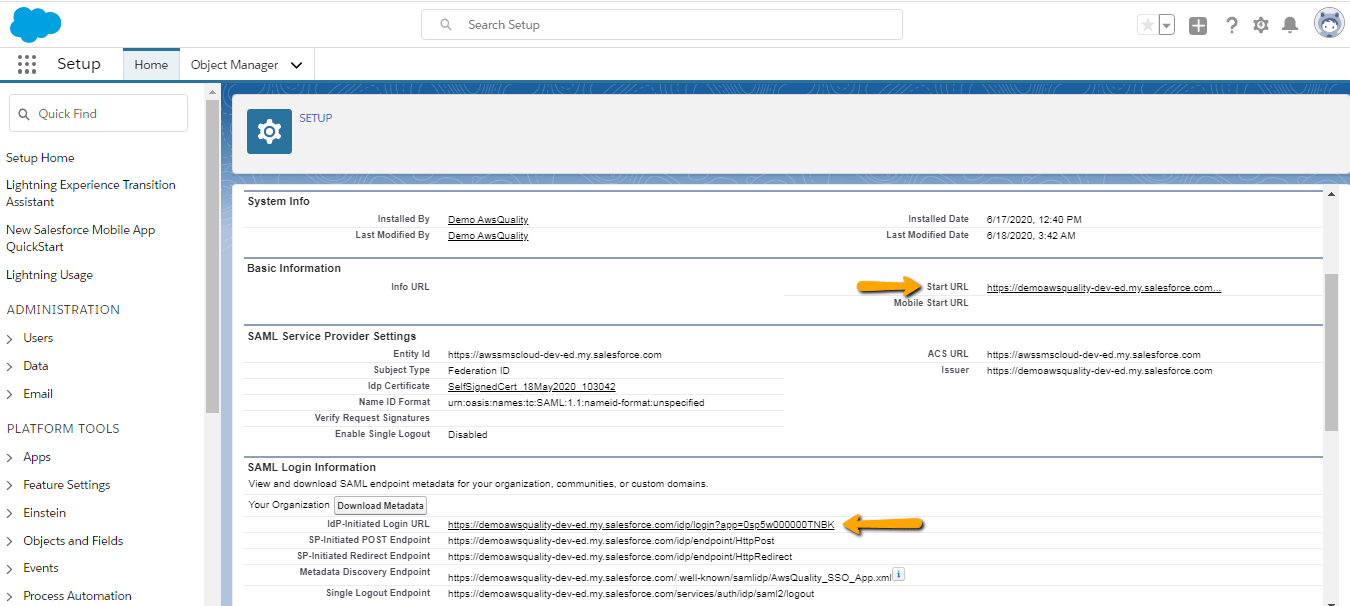The height and width of the screenshot is (606, 1350).
Task: Select Setup Home in sidebar
Action: click(x=40, y=158)
